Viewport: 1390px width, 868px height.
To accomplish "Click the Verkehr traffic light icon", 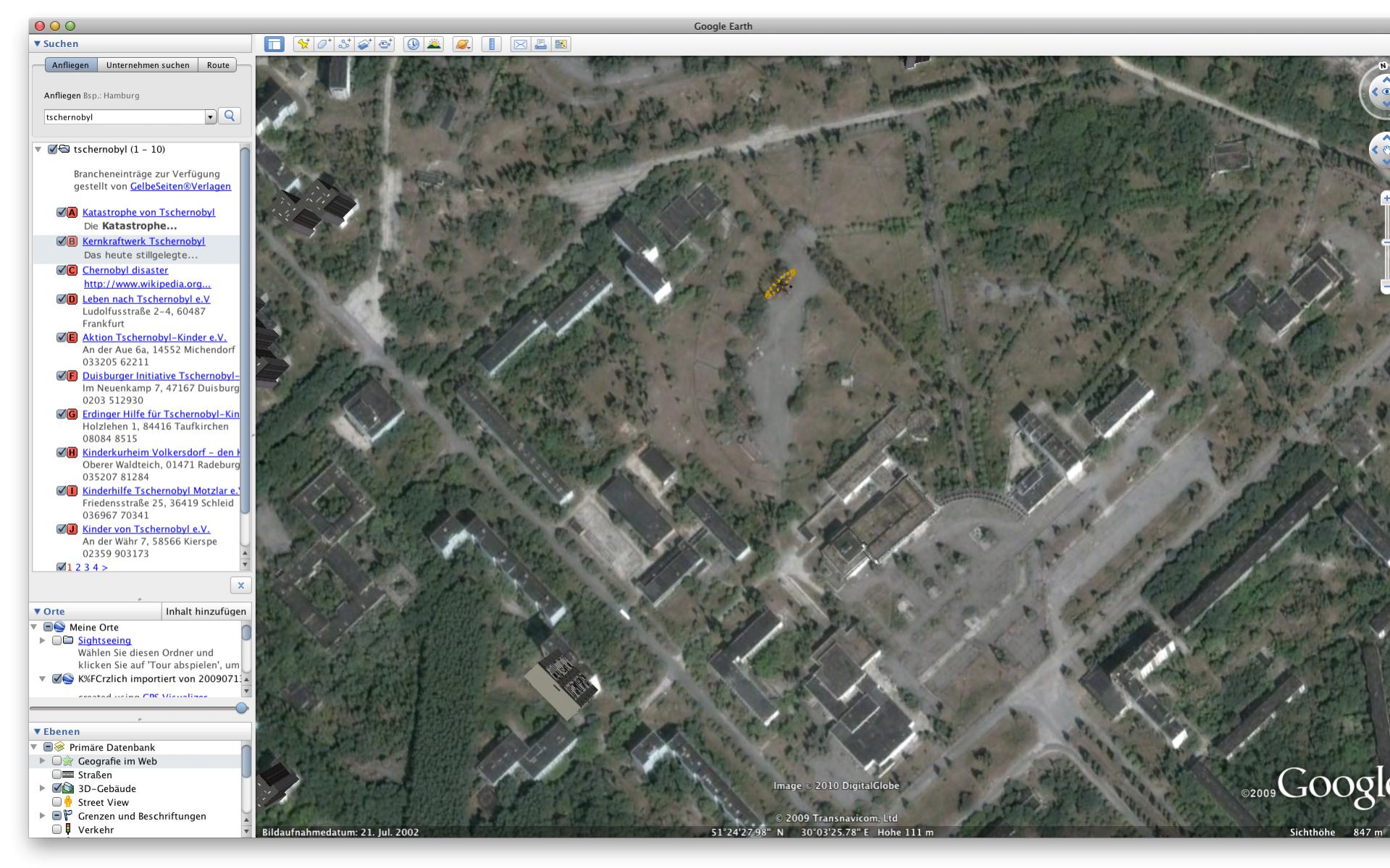I will (x=68, y=830).
